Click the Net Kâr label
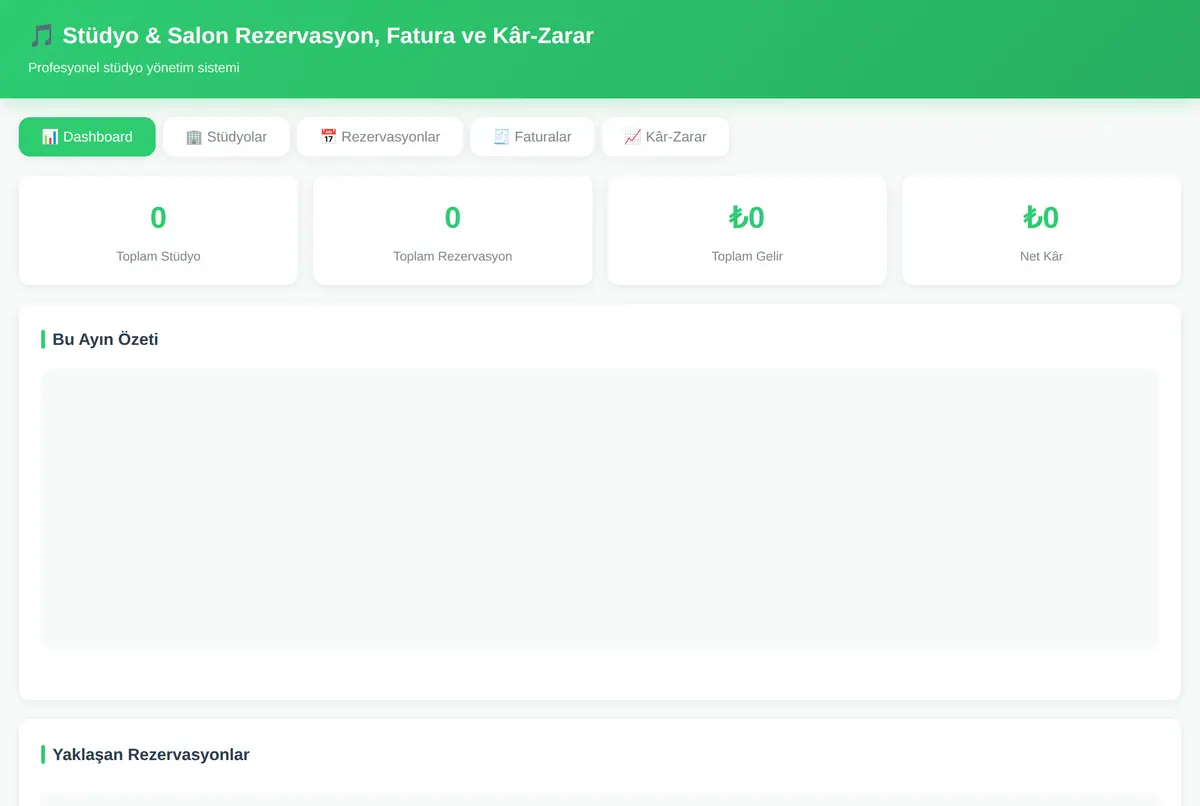1200x806 pixels. pyautogui.click(x=1041, y=256)
